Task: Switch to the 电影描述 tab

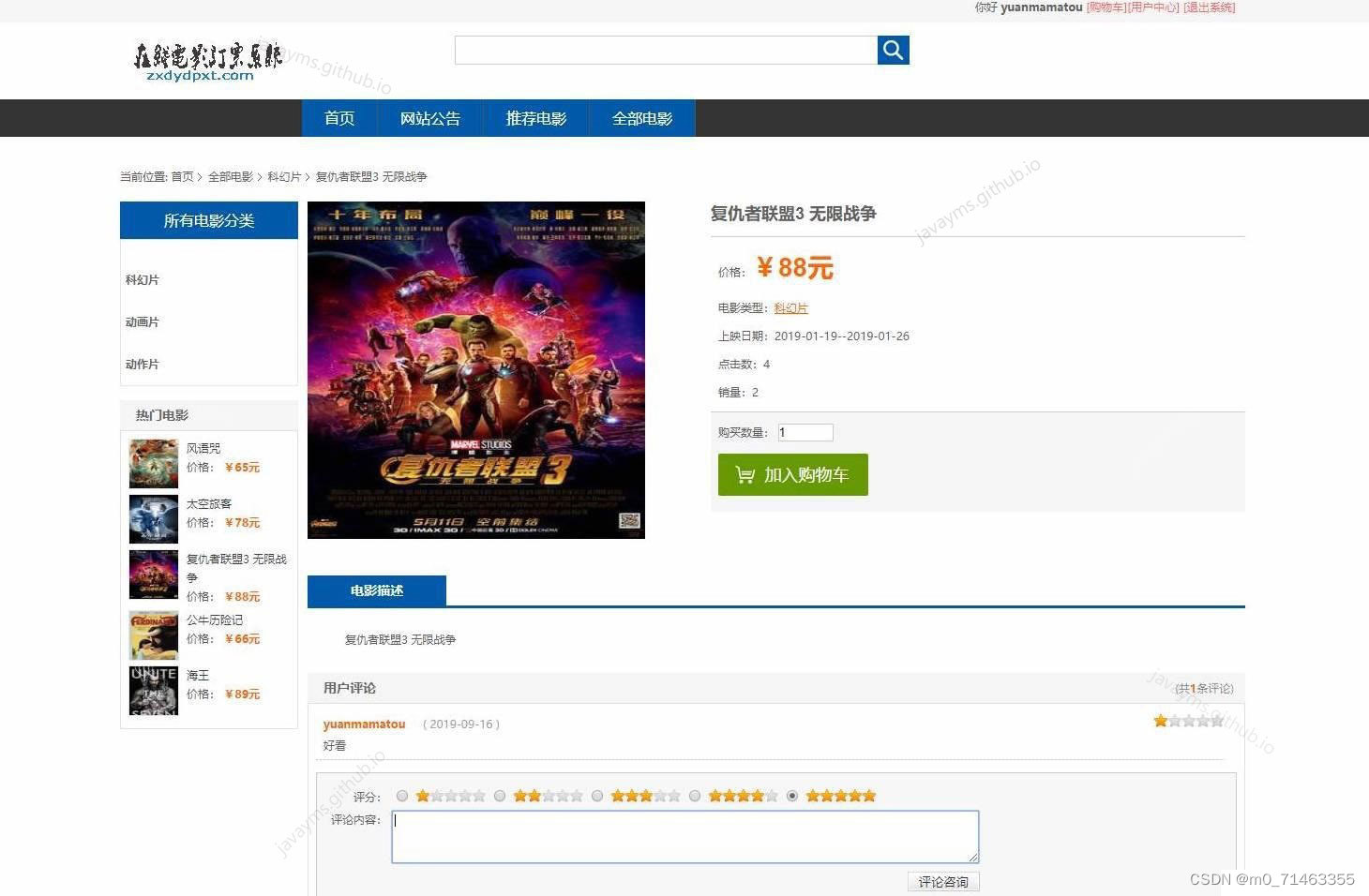Action: tap(377, 590)
